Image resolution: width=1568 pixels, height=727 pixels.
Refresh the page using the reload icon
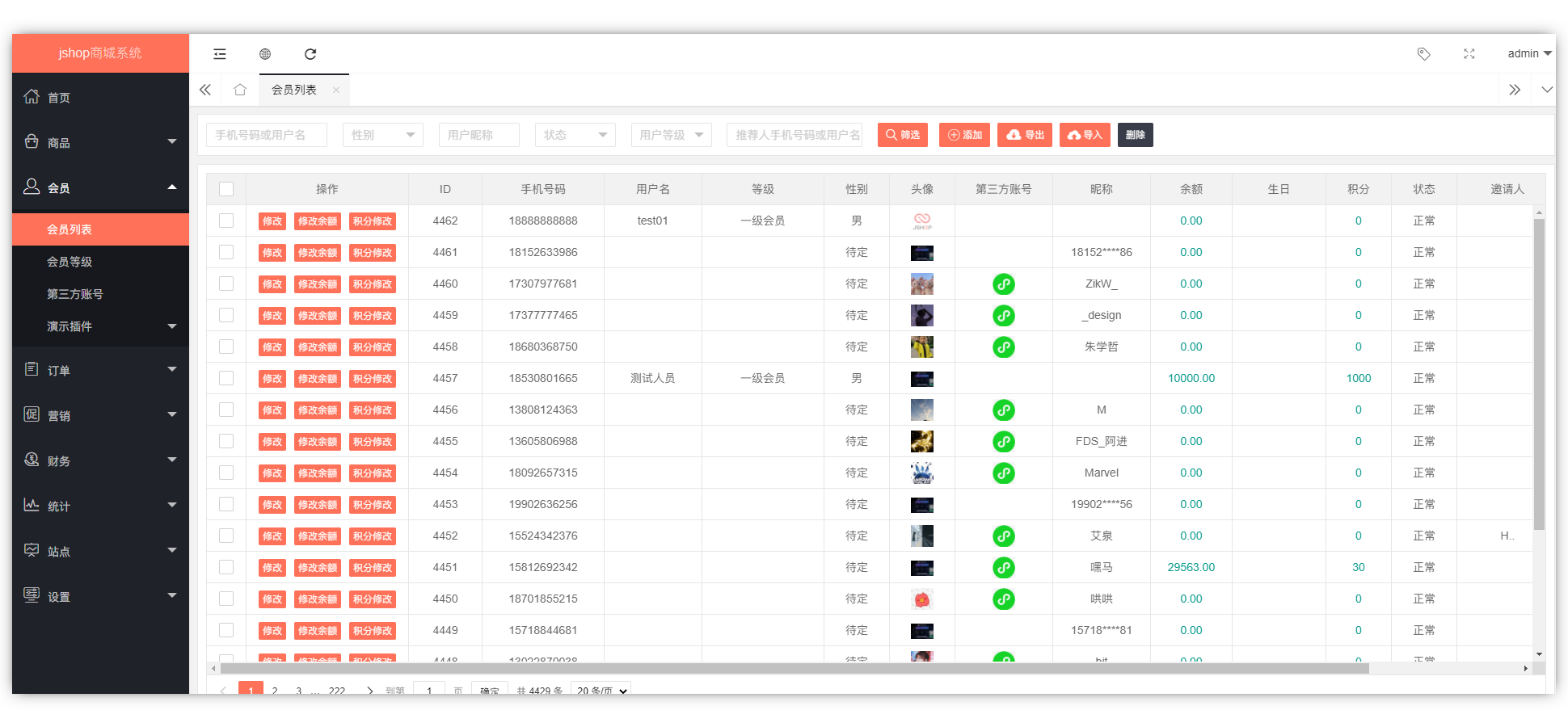(x=310, y=54)
